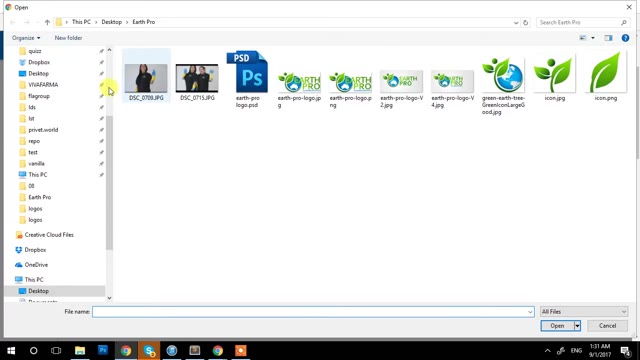Select the DSC_0709.JPG photo thumbnail

(x=146, y=78)
